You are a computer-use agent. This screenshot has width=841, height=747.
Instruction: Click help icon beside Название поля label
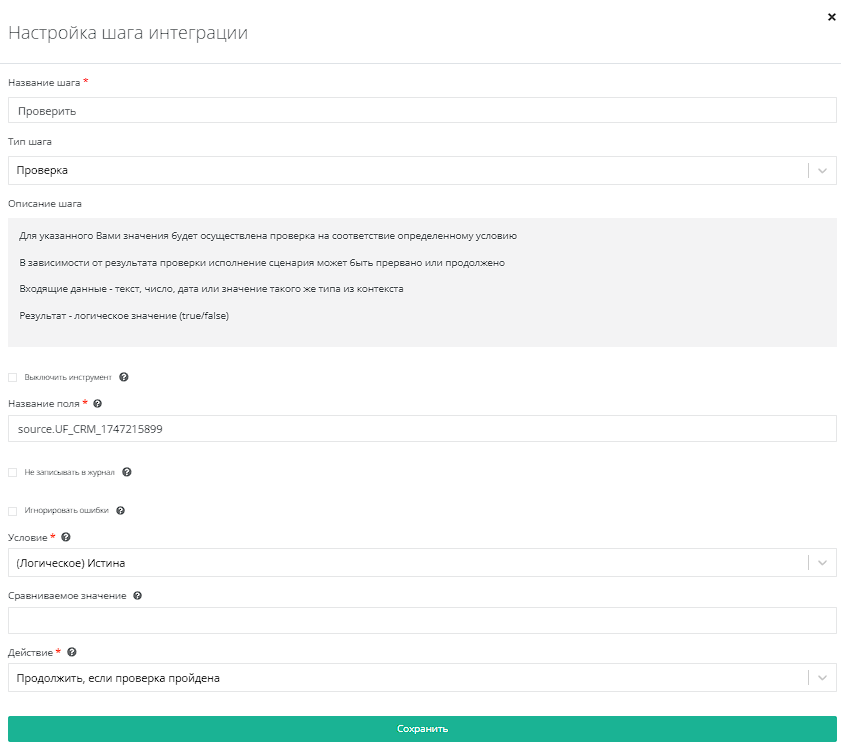click(x=97, y=404)
